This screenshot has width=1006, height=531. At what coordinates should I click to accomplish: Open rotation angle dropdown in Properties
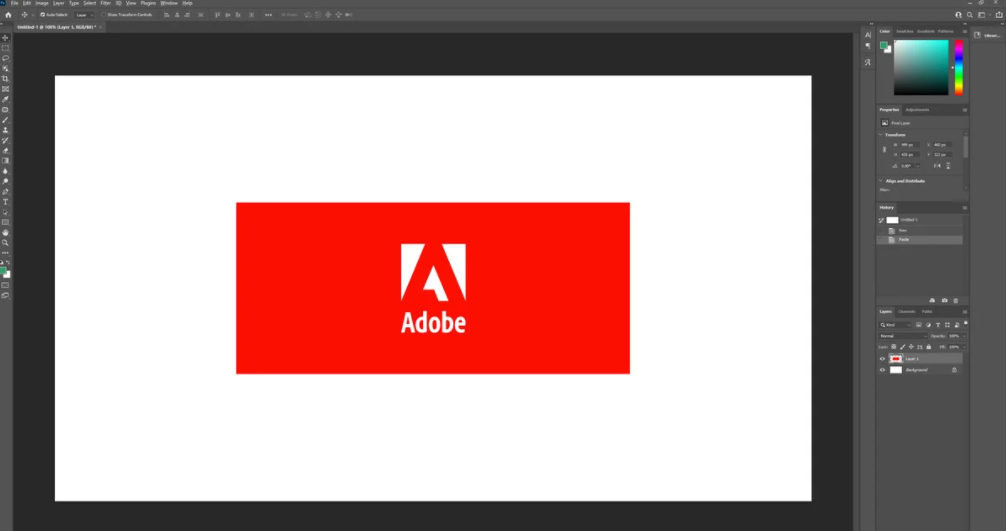coord(917,165)
